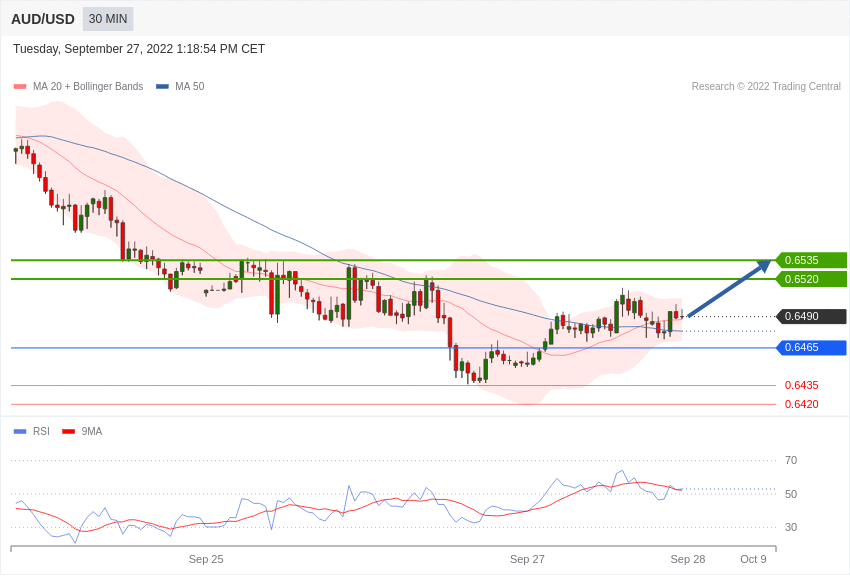Screen dimensions: 850x576
Task: Click the 9MA legend swatch
Action: coord(68,432)
